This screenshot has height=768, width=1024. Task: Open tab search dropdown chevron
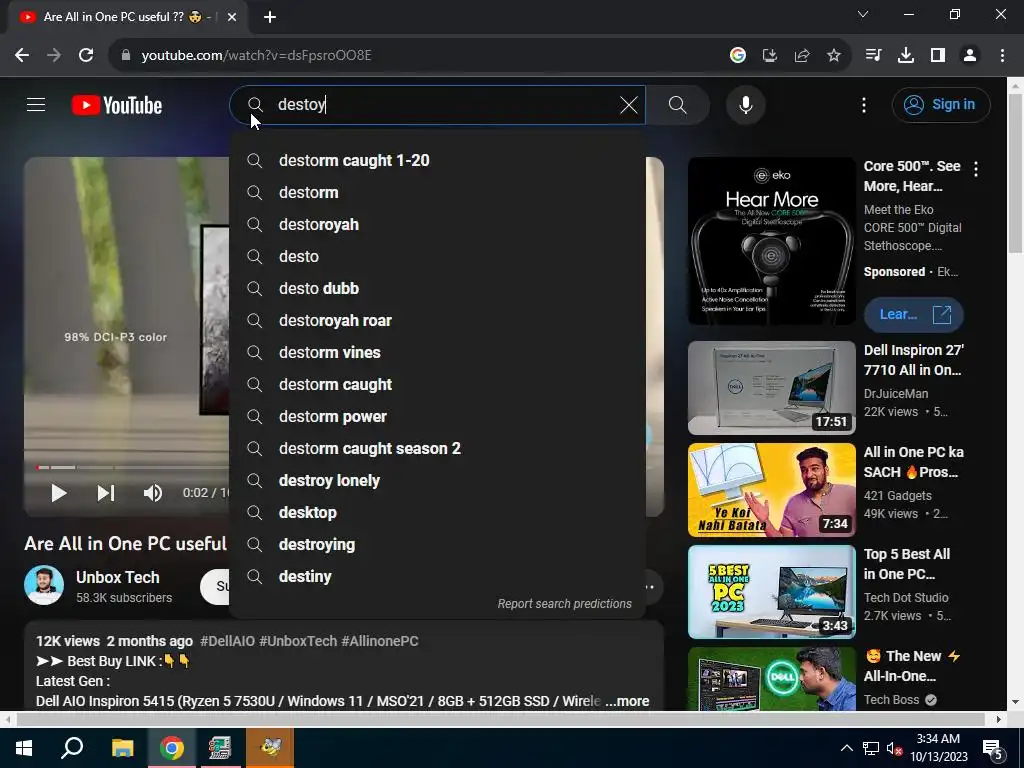(x=863, y=14)
